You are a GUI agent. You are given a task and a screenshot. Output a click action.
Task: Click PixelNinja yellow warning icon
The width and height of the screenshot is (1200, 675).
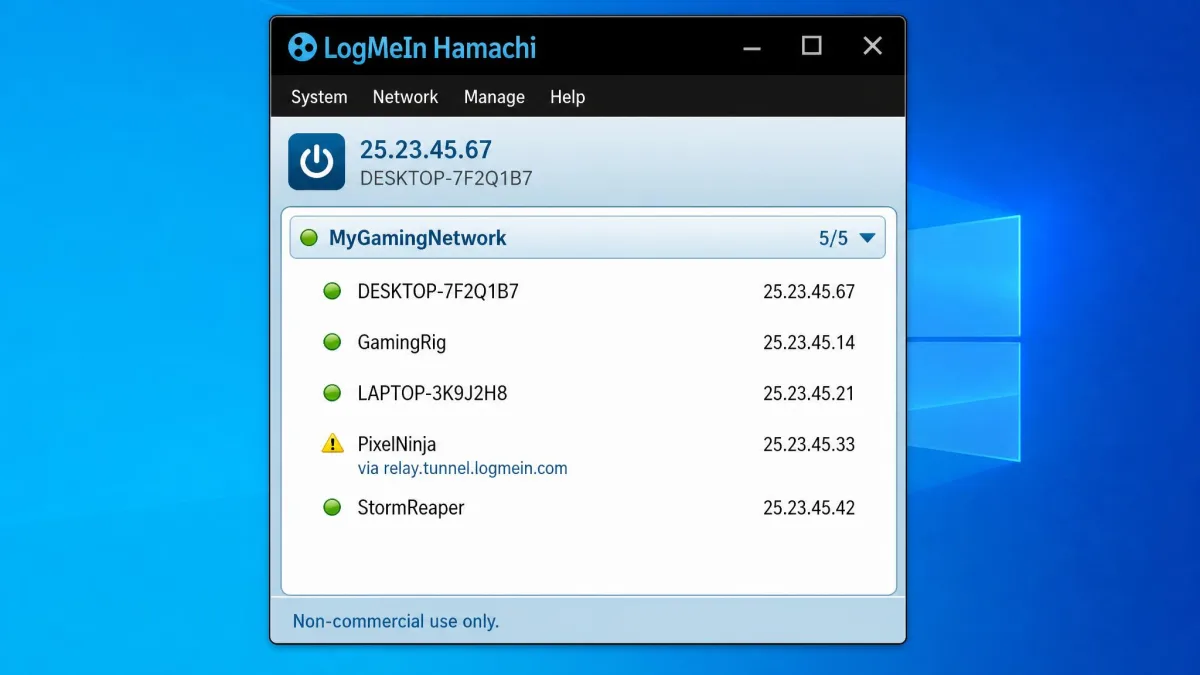(x=332, y=443)
